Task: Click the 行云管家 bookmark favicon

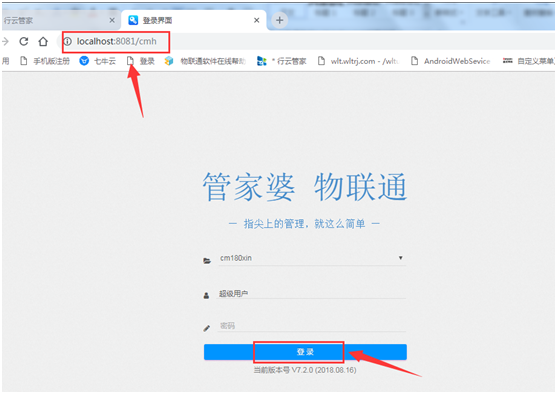Action: pyautogui.click(x=262, y=61)
